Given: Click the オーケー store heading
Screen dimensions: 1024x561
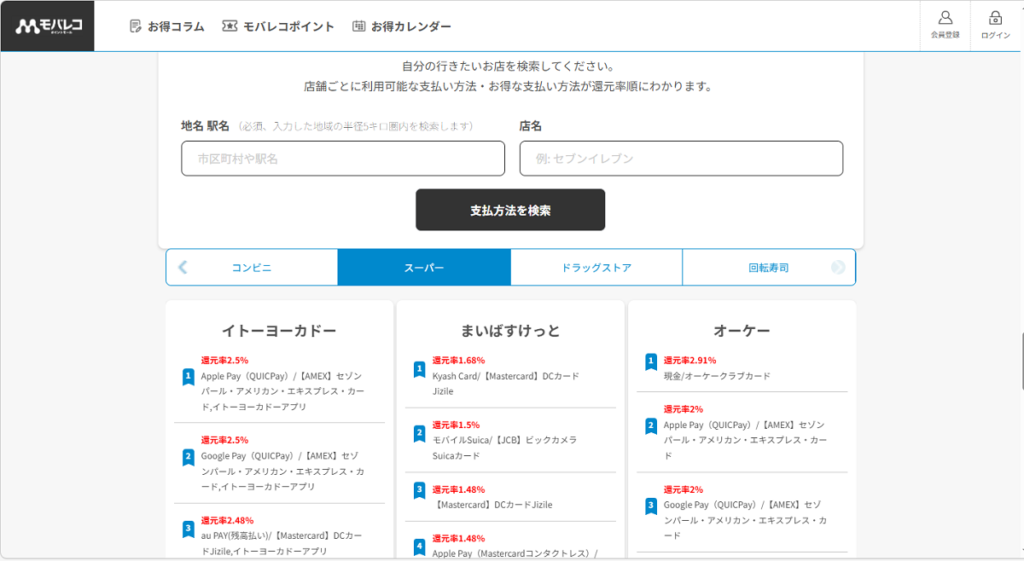Looking at the screenshot, I should (x=742, y=330).
